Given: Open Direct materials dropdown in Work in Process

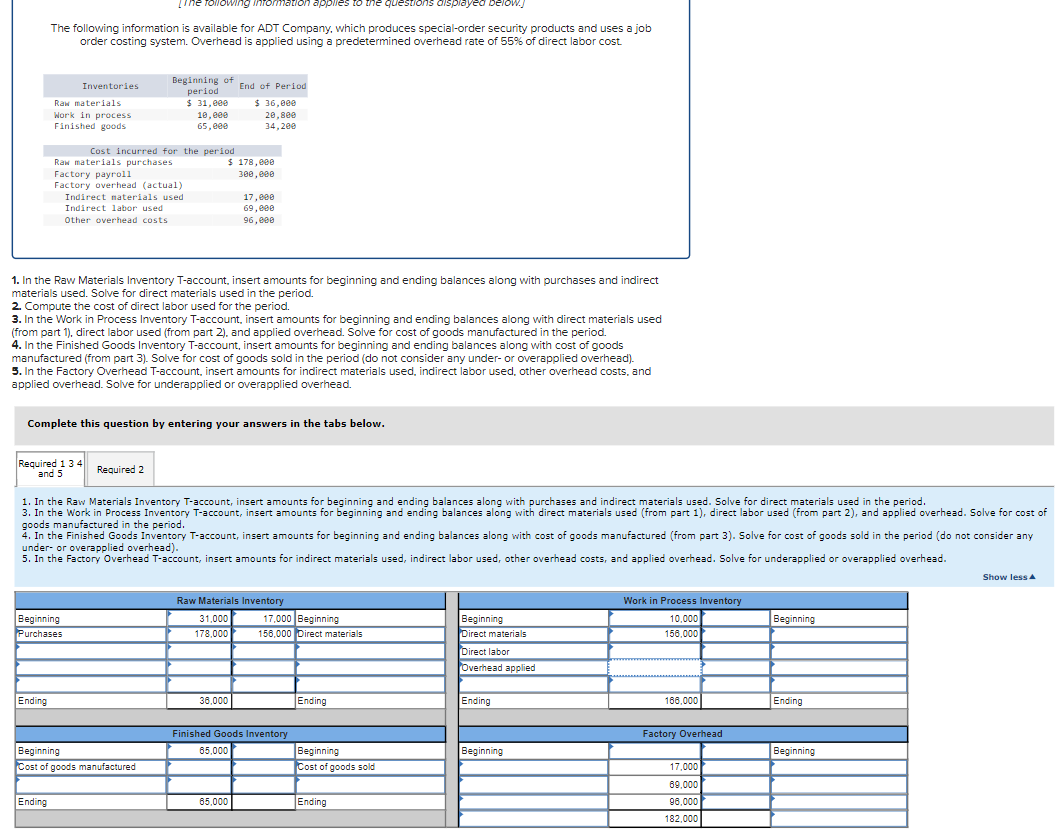Looking at the screenshot, I should pos(534,634).
